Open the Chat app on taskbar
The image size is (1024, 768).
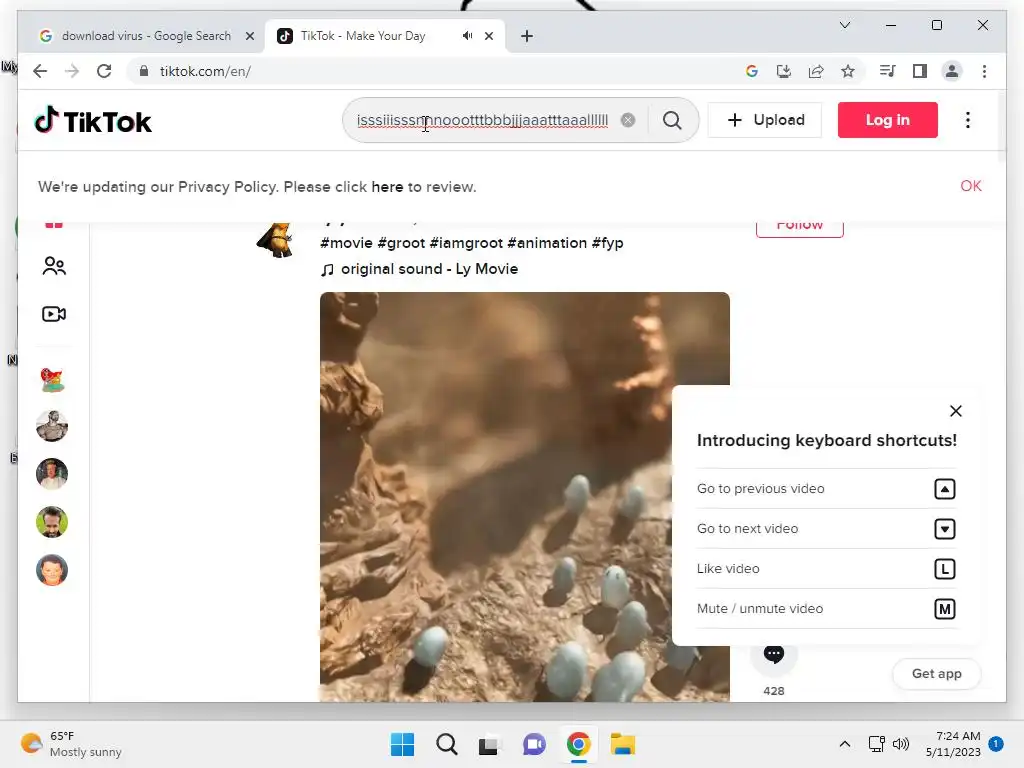(x=534, y=744)
